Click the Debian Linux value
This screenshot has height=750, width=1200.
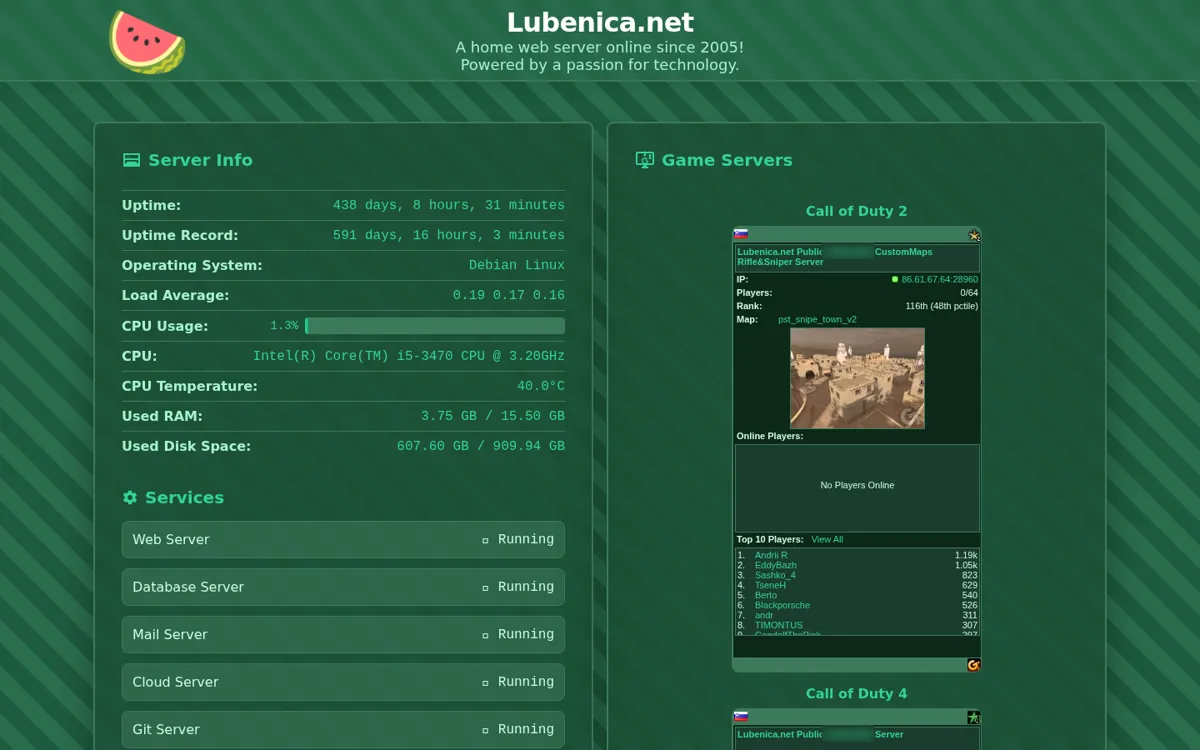point(517,265)
